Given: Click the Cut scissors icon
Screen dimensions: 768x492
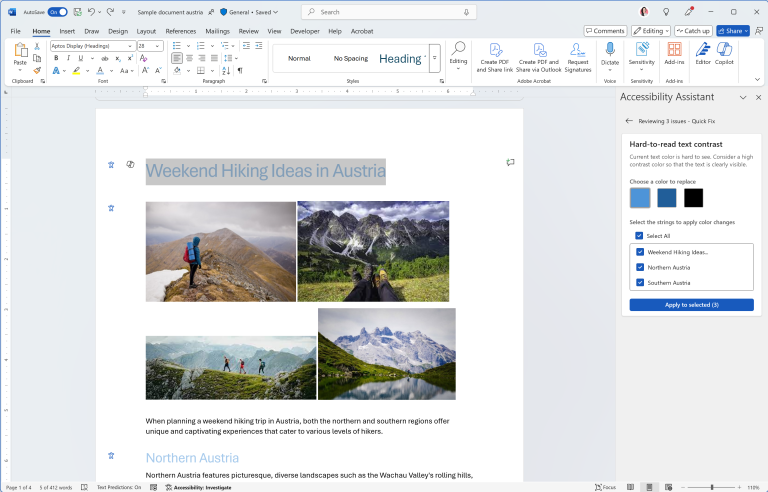Looking at the screenshot, I should tap(37, 46).
